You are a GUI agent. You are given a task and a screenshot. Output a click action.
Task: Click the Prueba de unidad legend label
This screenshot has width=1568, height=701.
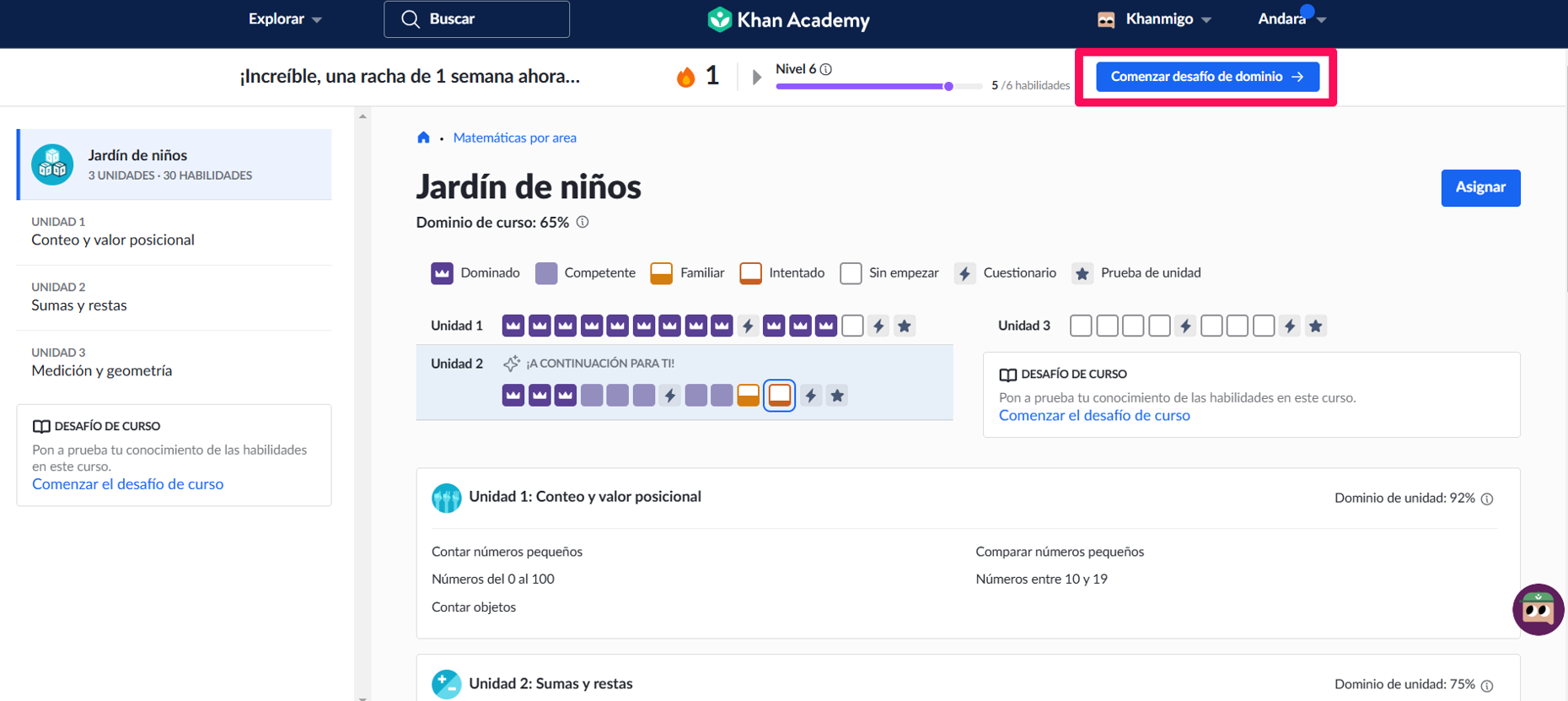tap(1151, 273)
